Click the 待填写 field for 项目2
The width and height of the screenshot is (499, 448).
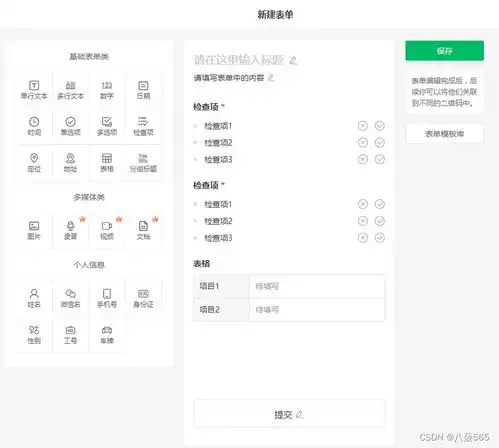click(x=317, y=310)
